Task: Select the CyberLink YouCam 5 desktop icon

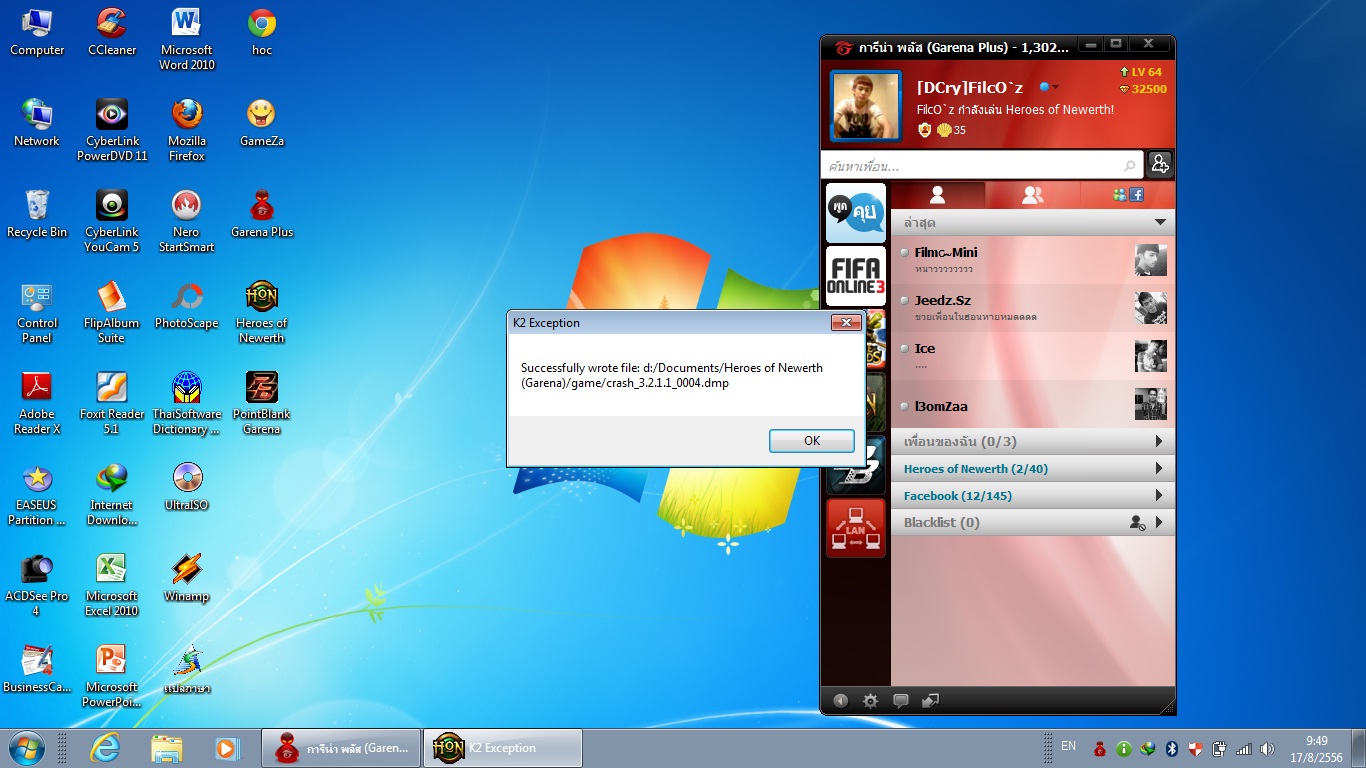Action: click(112, 221)
